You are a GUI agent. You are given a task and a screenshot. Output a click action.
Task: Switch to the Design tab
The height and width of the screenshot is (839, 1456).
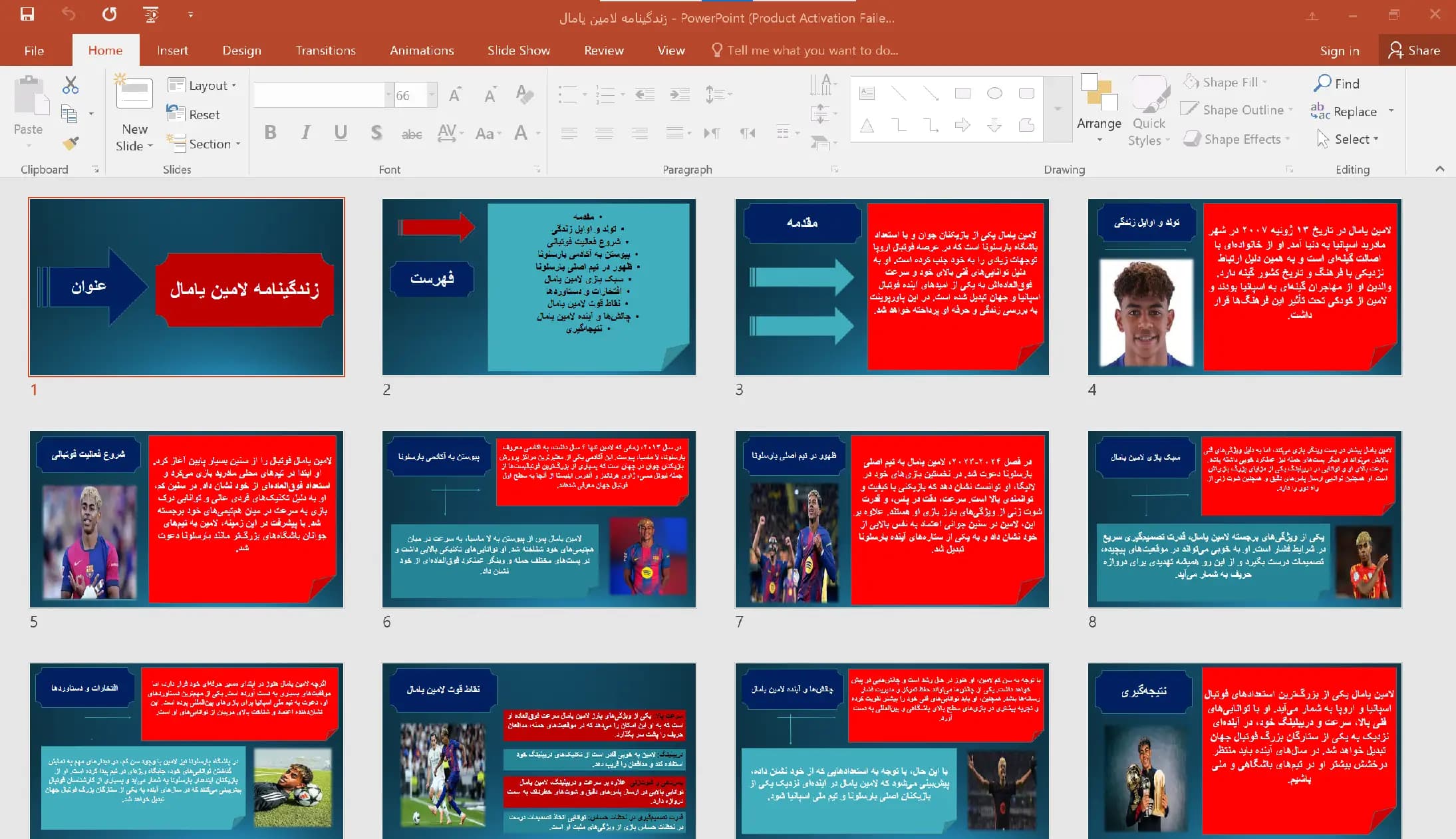pos(241,51)
